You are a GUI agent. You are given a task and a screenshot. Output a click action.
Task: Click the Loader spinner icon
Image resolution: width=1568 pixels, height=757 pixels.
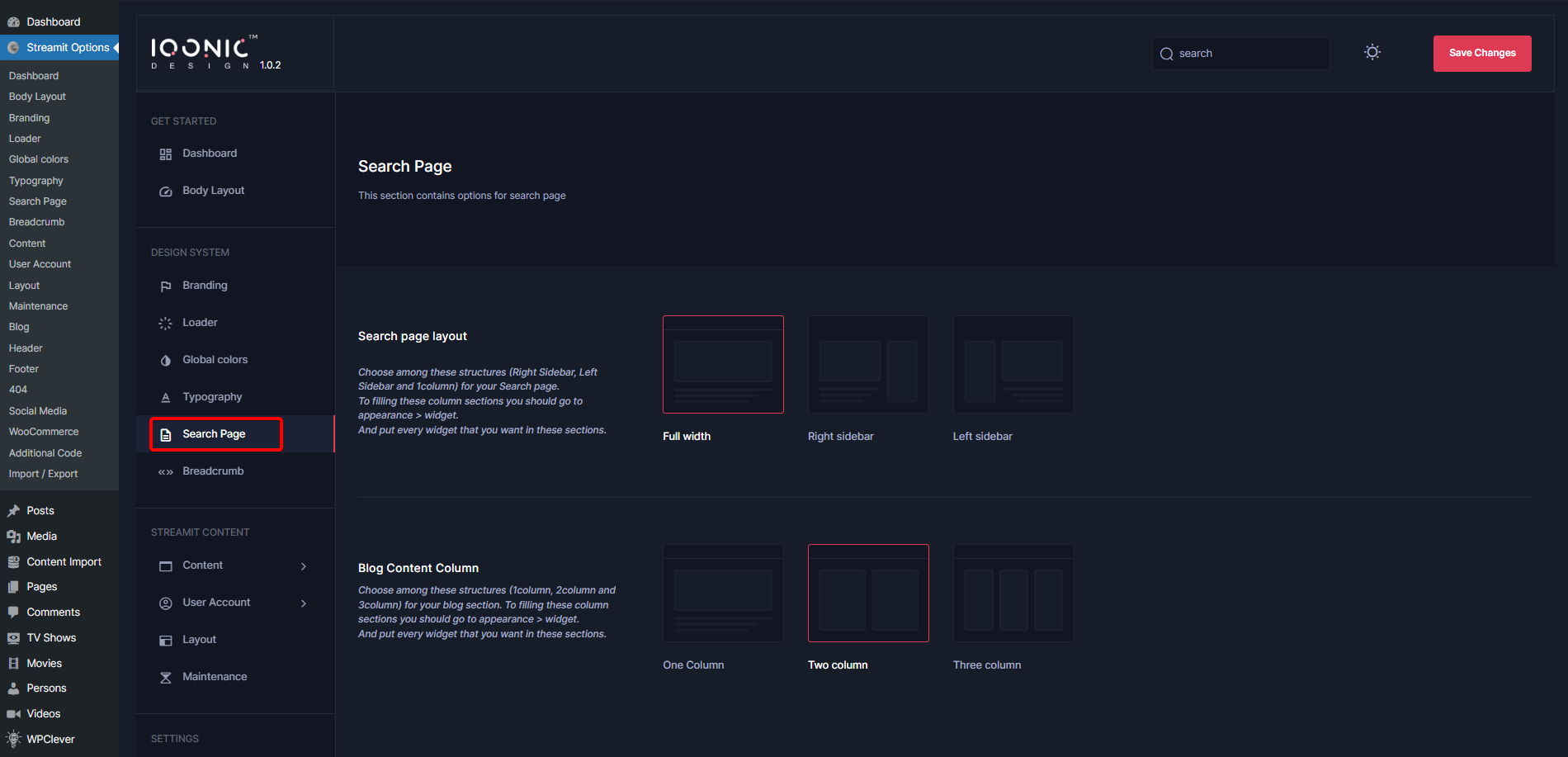coord(165,324)
